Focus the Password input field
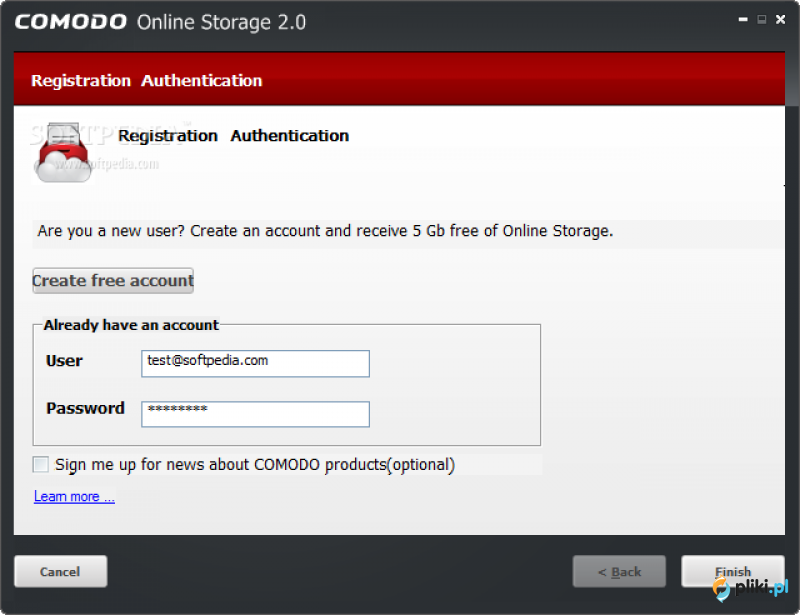The image size is (800, 615). 256,414
